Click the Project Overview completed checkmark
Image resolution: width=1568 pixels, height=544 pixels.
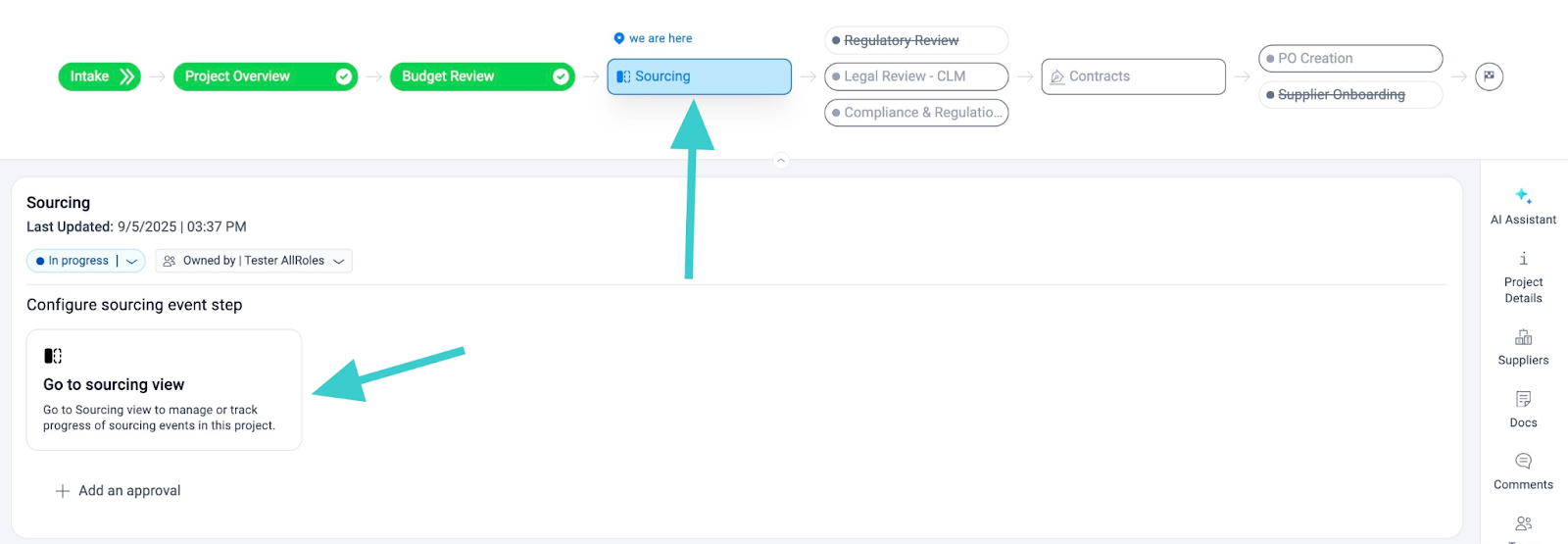point(344,76)
